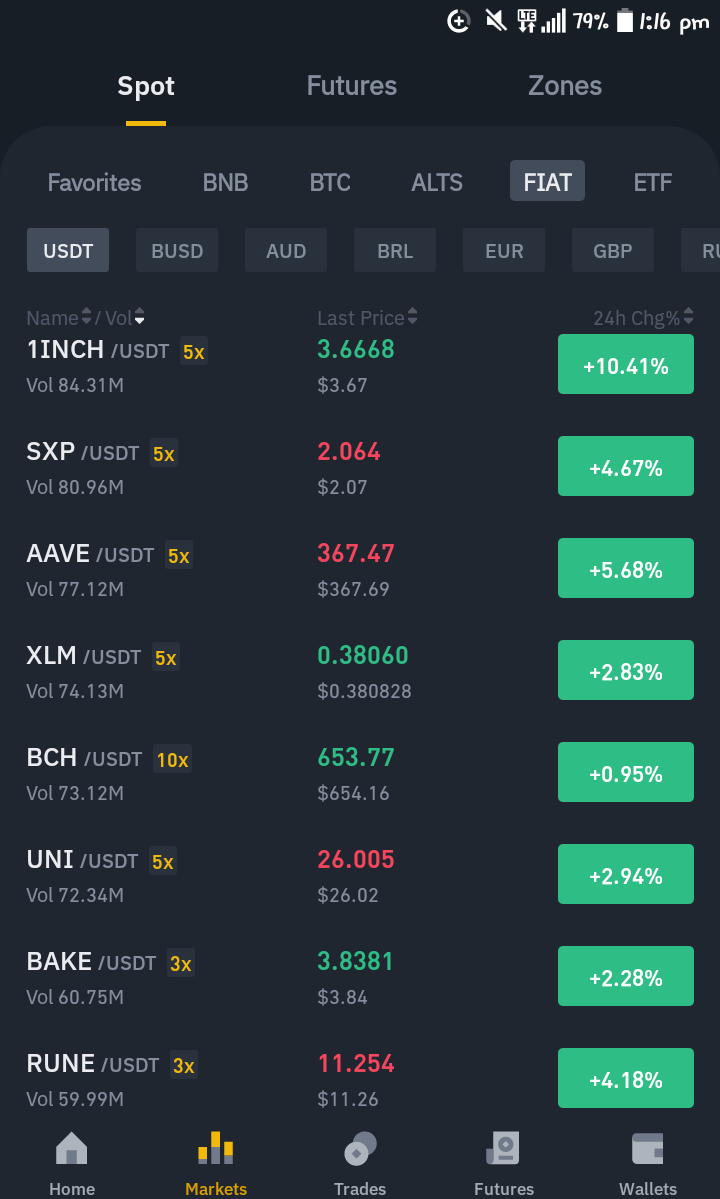Switch to the Futures top tab

pyautogui.click(x=352, y=86)
